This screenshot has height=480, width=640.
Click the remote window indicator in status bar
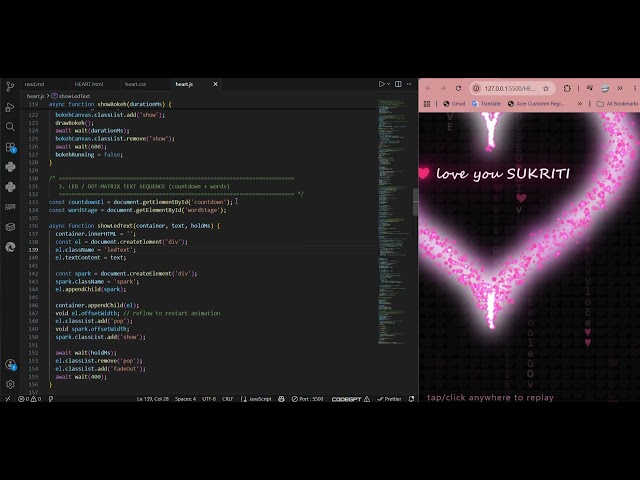tap(7, 399)
